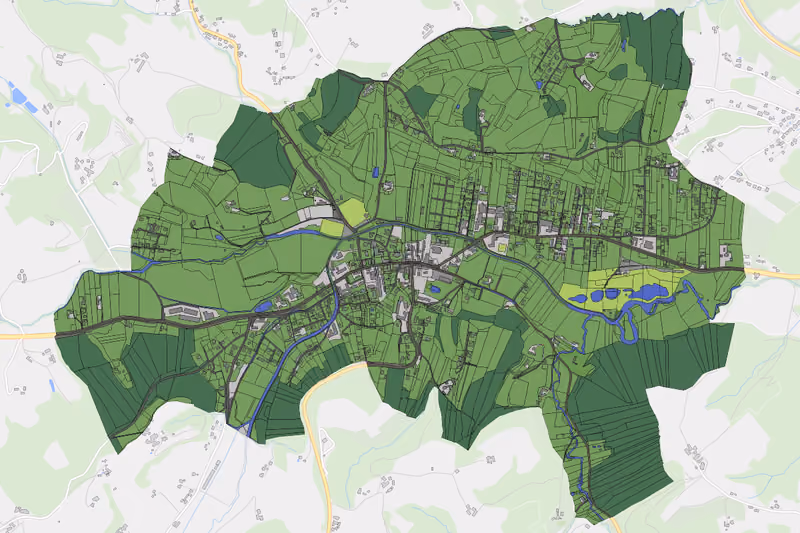
Task: Click the dark green forest block in the top right corner
Action: coord(656,48)
